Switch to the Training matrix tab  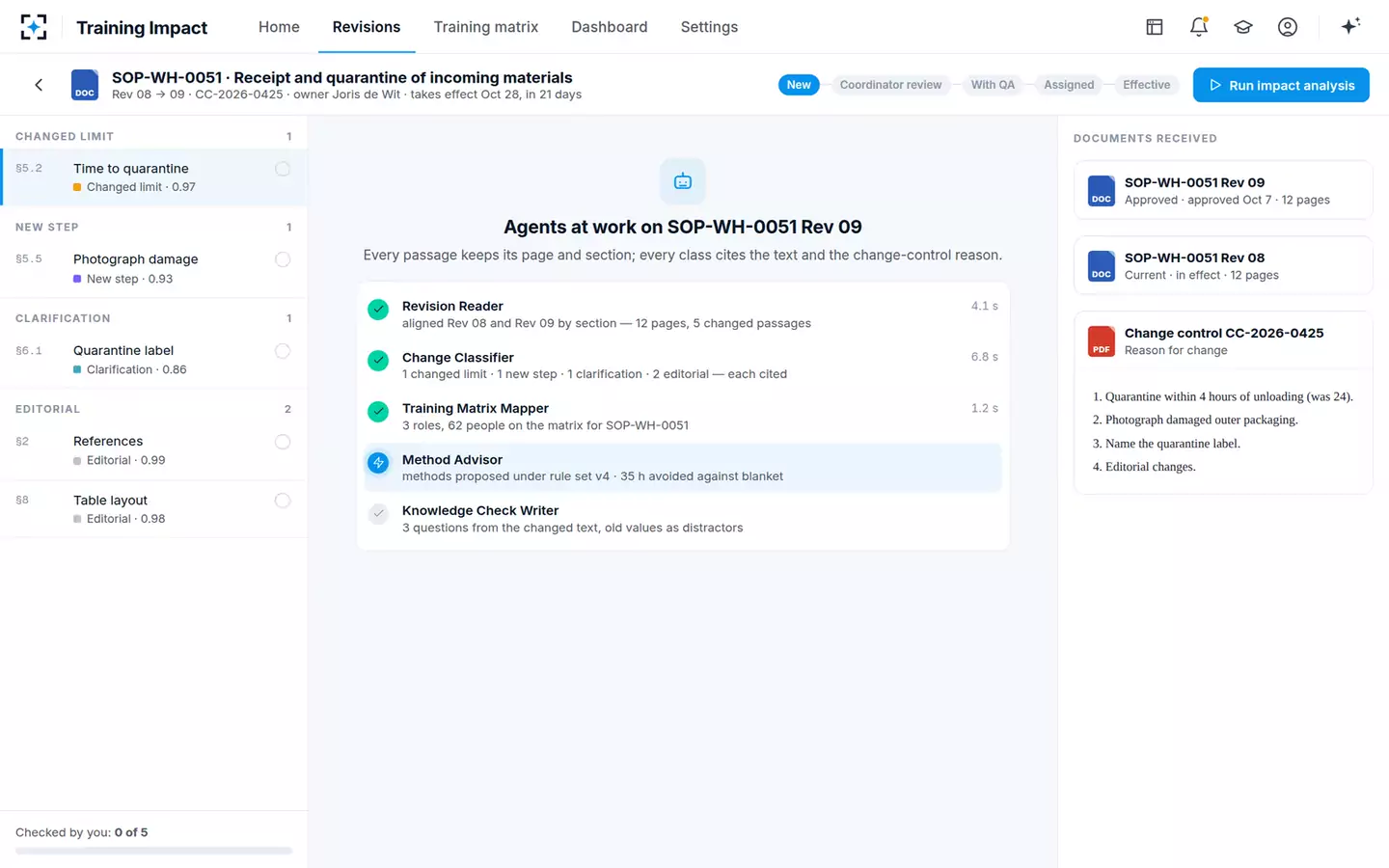[x=486, y=27]
